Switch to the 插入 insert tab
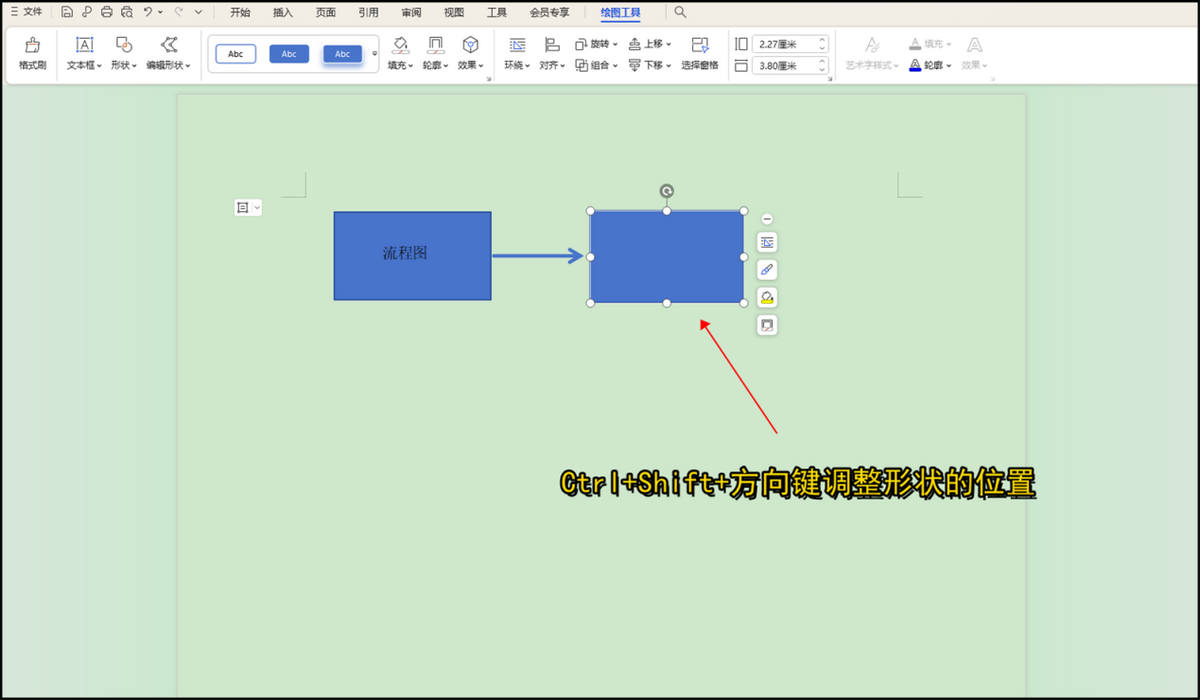This screenshot has height=700, width=1200. coord(283,13)
